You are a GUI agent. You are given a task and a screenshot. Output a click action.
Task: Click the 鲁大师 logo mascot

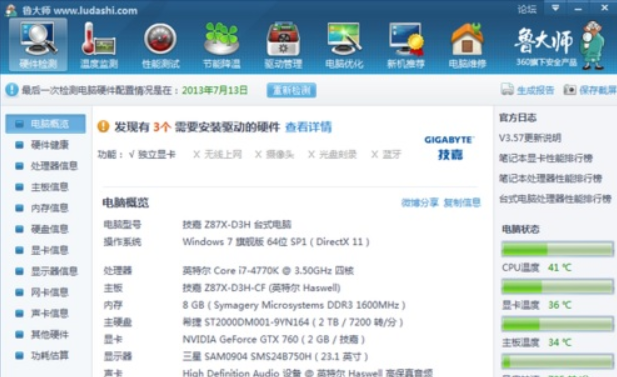pyautogui.click(x=593, y=45)
